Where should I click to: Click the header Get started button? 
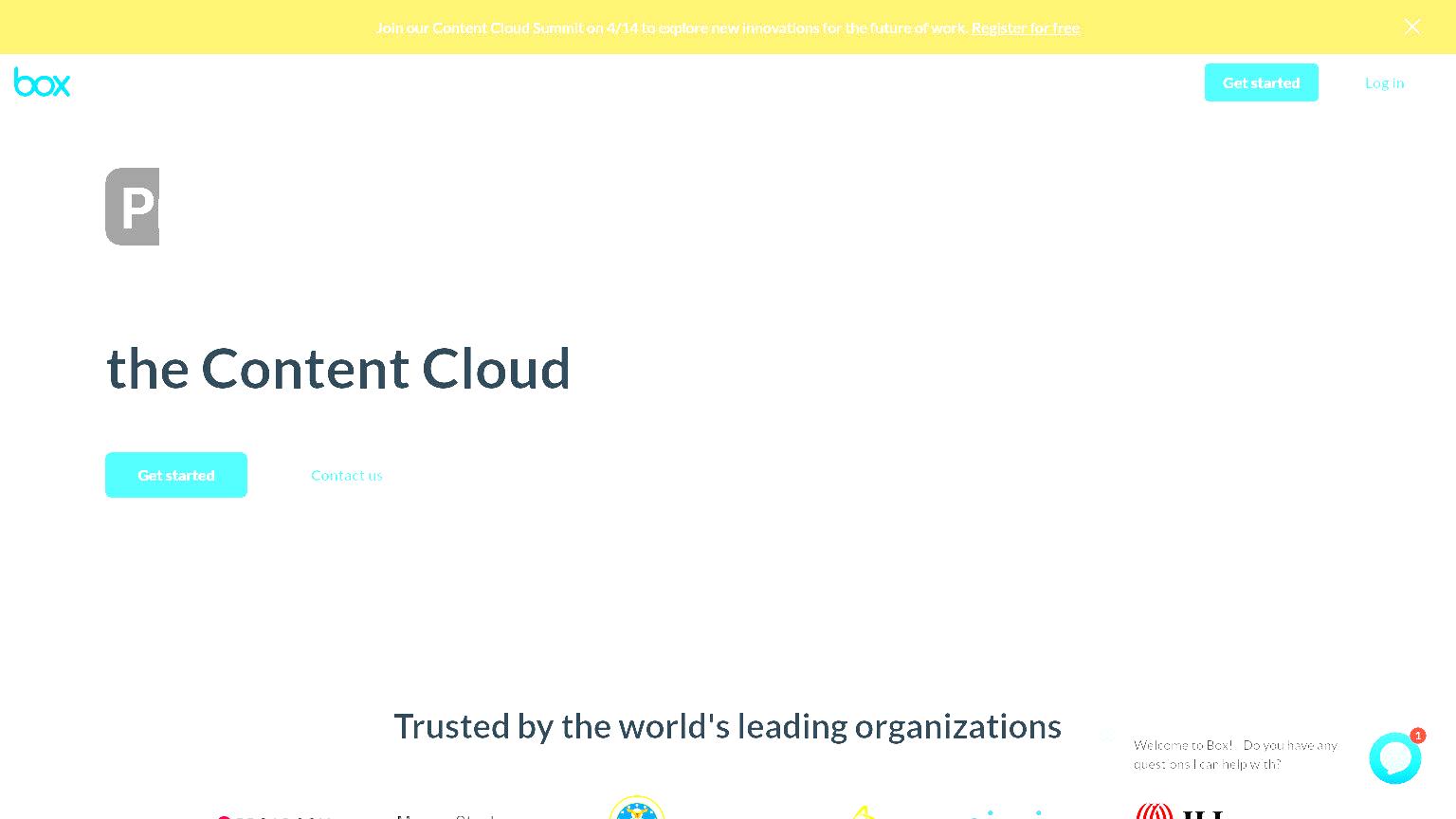1261,82
